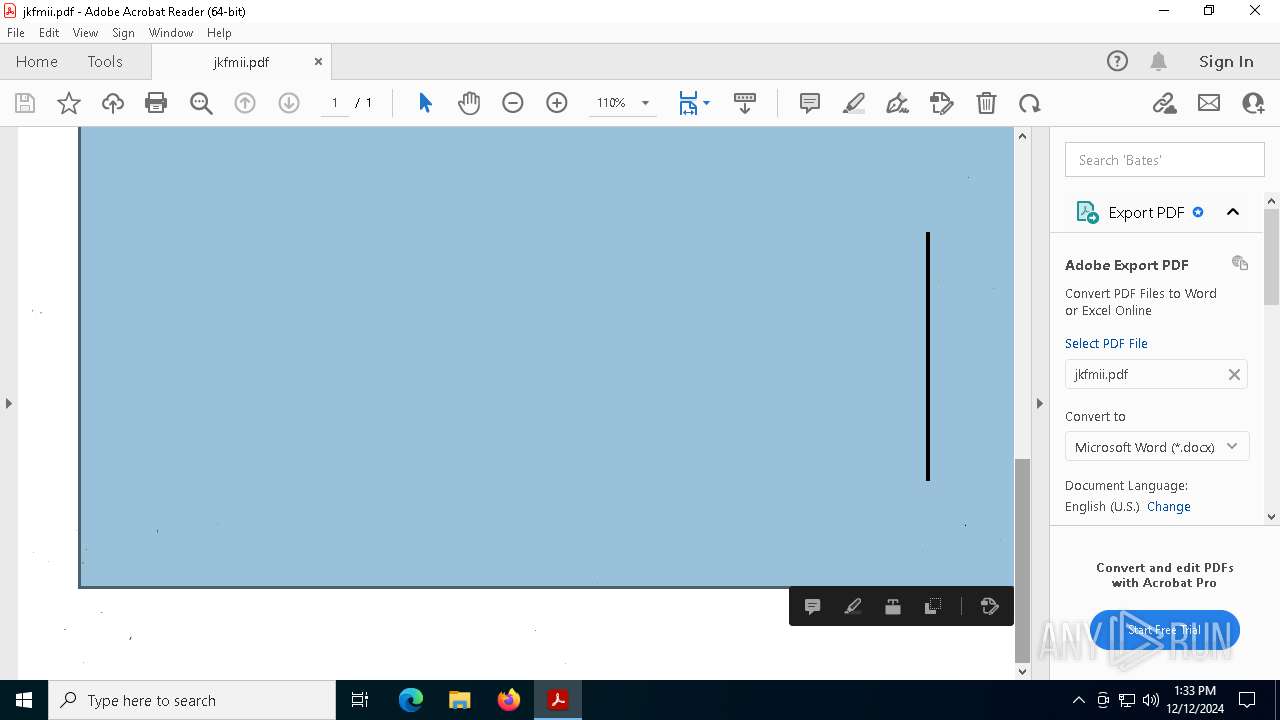Screen dimensions: 1280x720
Task: Click the Search 'Bates' tools field
Action: click(1165, 160)
